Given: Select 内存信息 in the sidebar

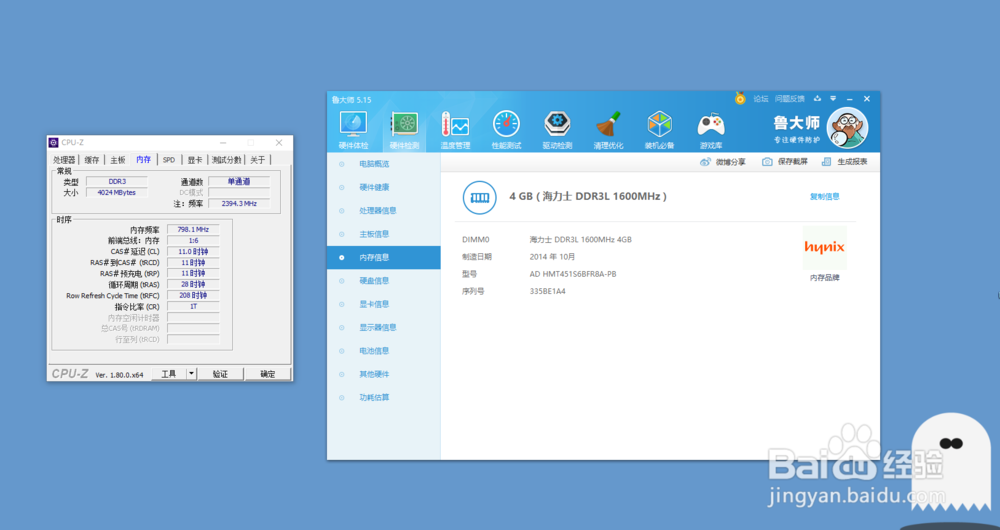Looking at the screenshot, I should click(x=383, y=258).
